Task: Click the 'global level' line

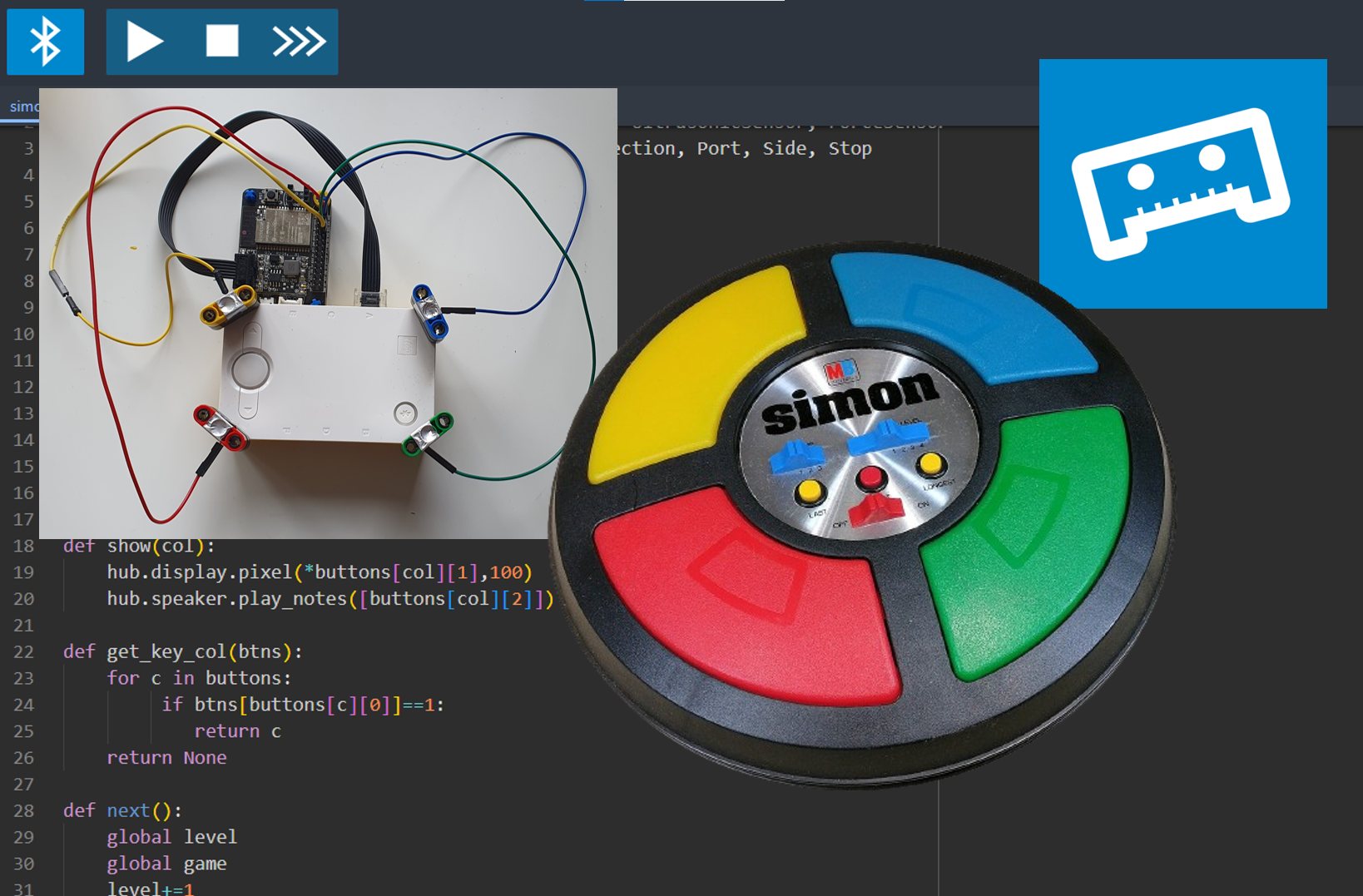Action: pyautogui.click(x=171, y=837)
